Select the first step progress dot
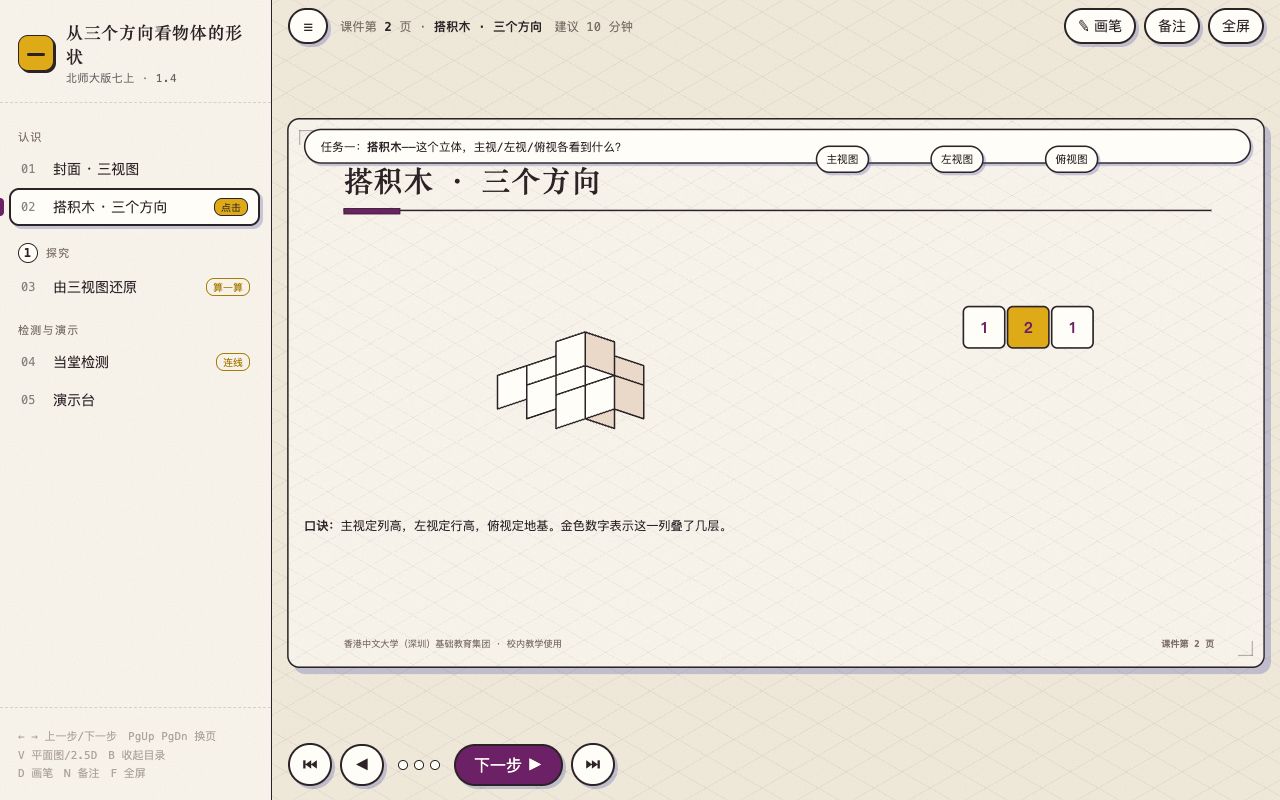Image resolution: width=1280 pixels, height=800 pixels. click(x=403, y=765)
